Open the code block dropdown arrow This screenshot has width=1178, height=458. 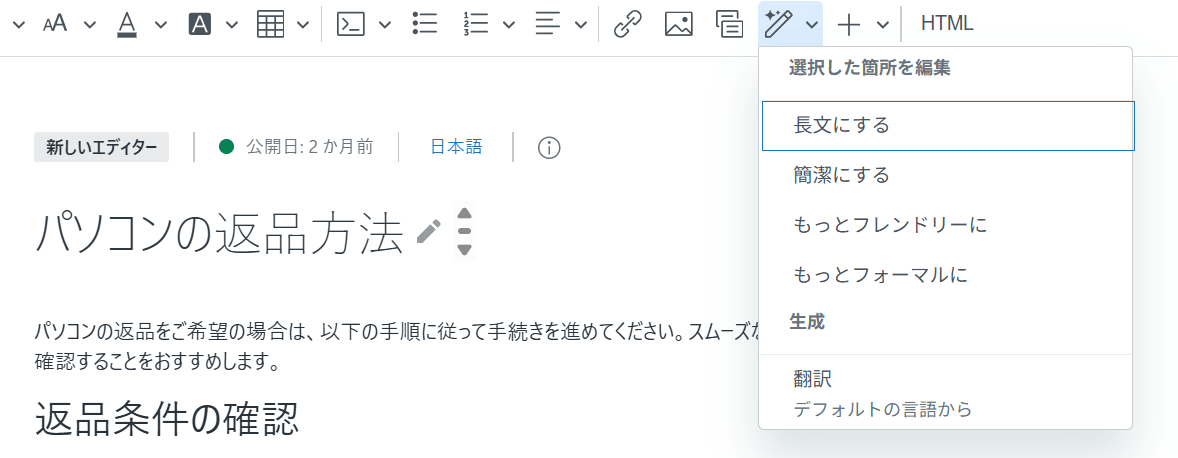click(385, 24)
